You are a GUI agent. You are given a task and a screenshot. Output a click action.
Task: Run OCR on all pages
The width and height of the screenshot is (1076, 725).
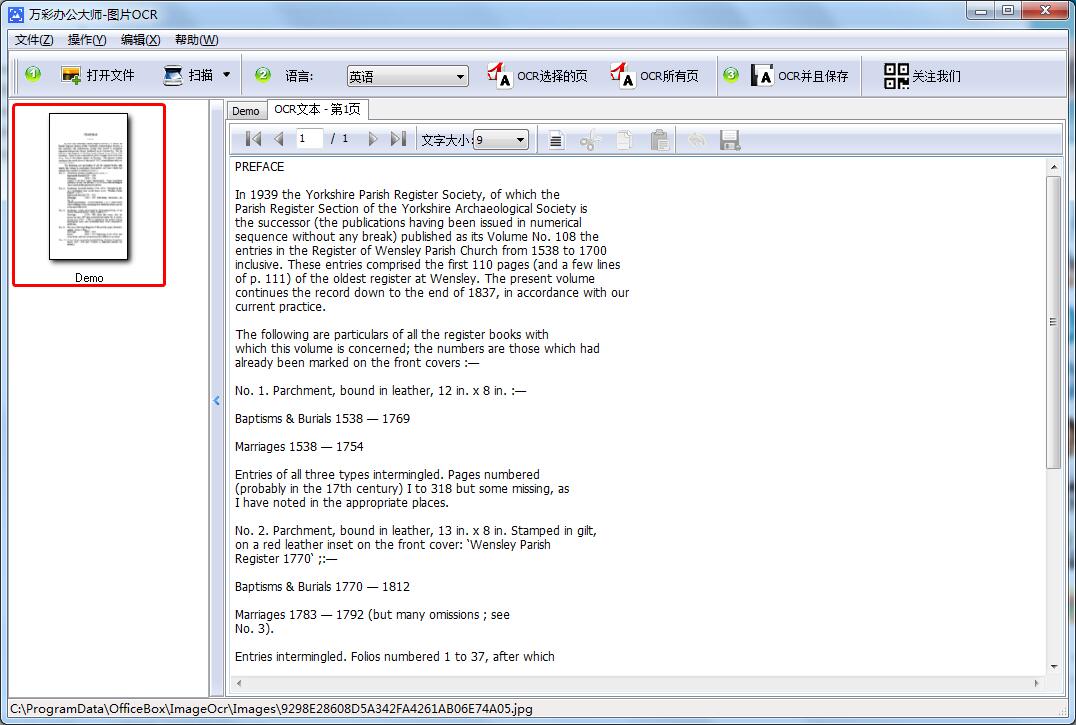[656, 76]
